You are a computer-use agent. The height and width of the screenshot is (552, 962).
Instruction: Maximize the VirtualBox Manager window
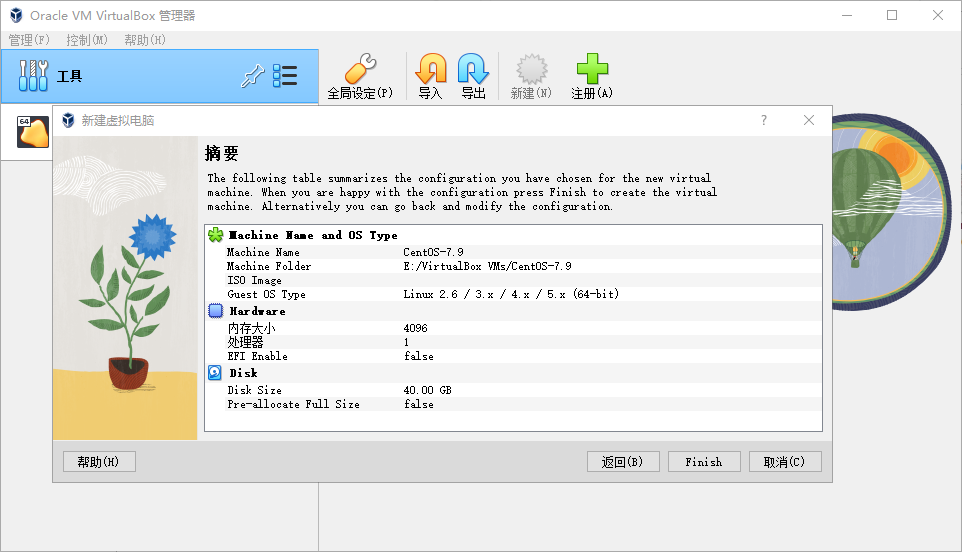[892, 15]
